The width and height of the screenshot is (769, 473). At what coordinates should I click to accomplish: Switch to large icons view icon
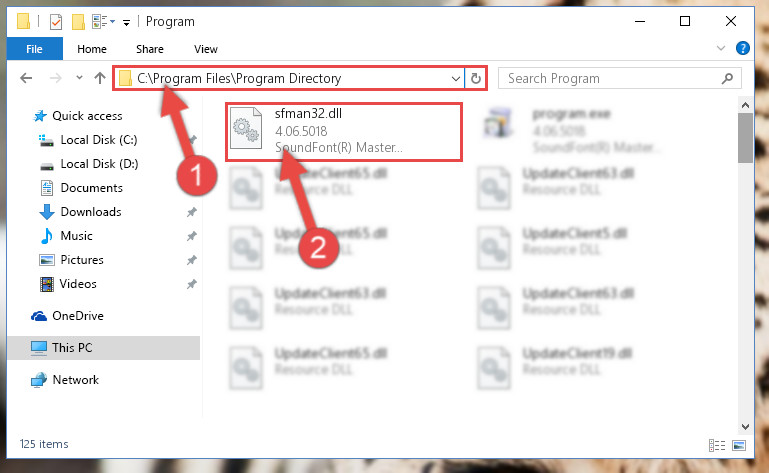(x=739, y=445)
